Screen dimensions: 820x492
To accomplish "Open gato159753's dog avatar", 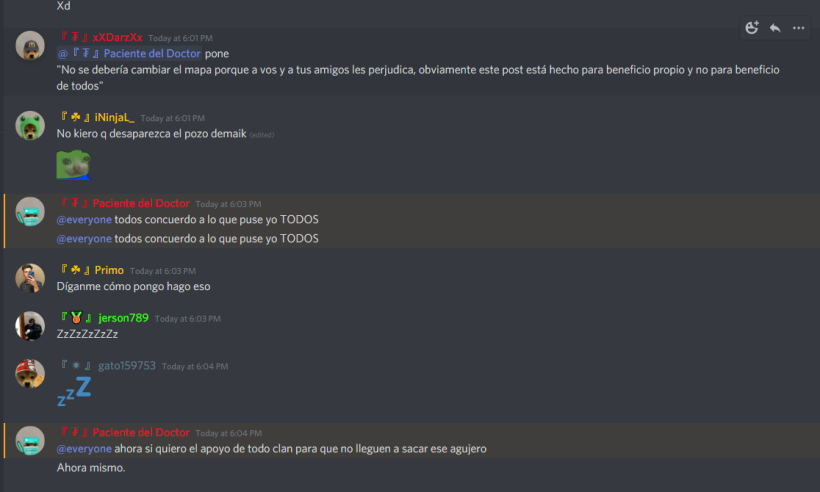I will (30, 373).
